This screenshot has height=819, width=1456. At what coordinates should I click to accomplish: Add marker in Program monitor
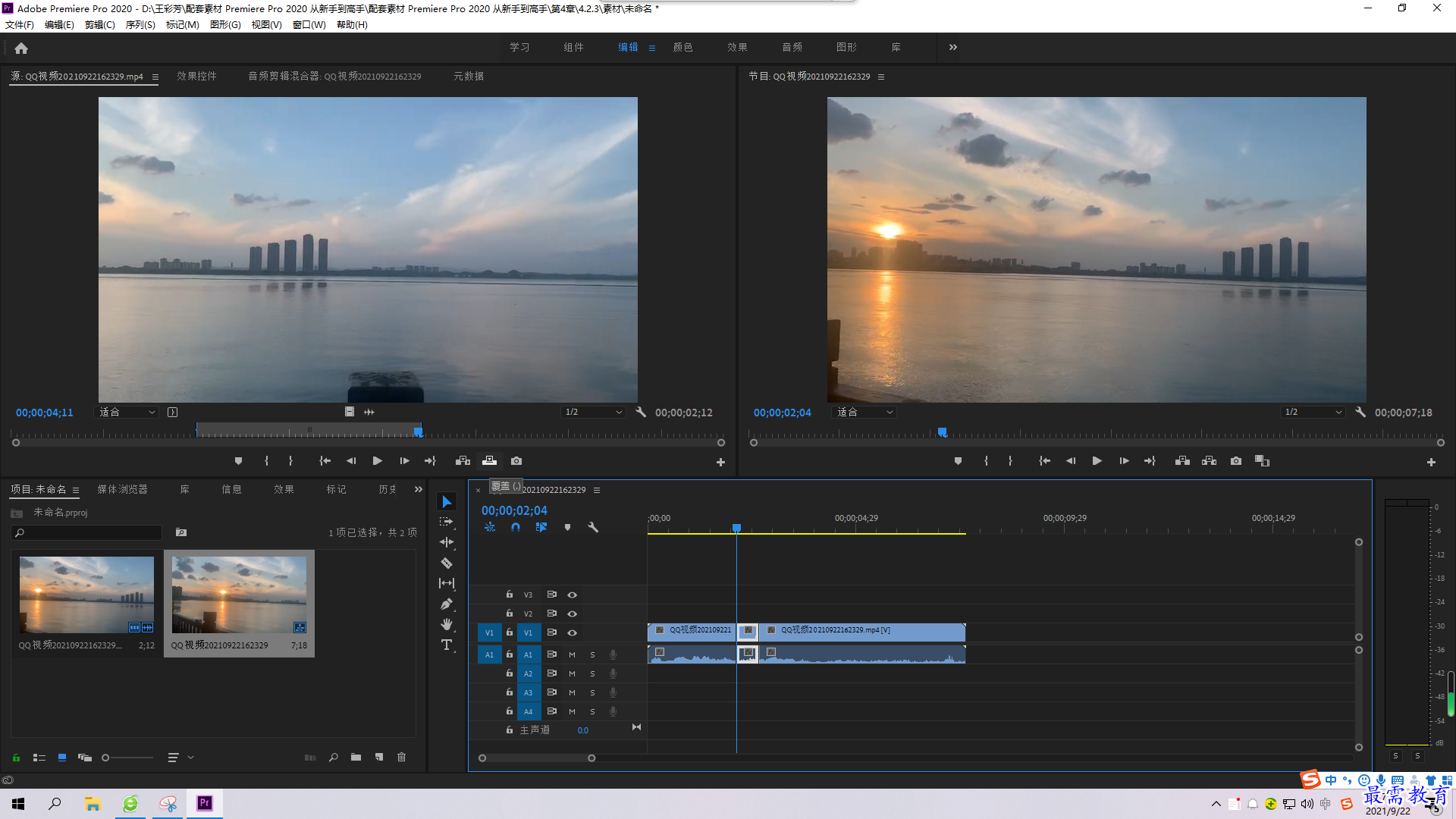(958, 461)
